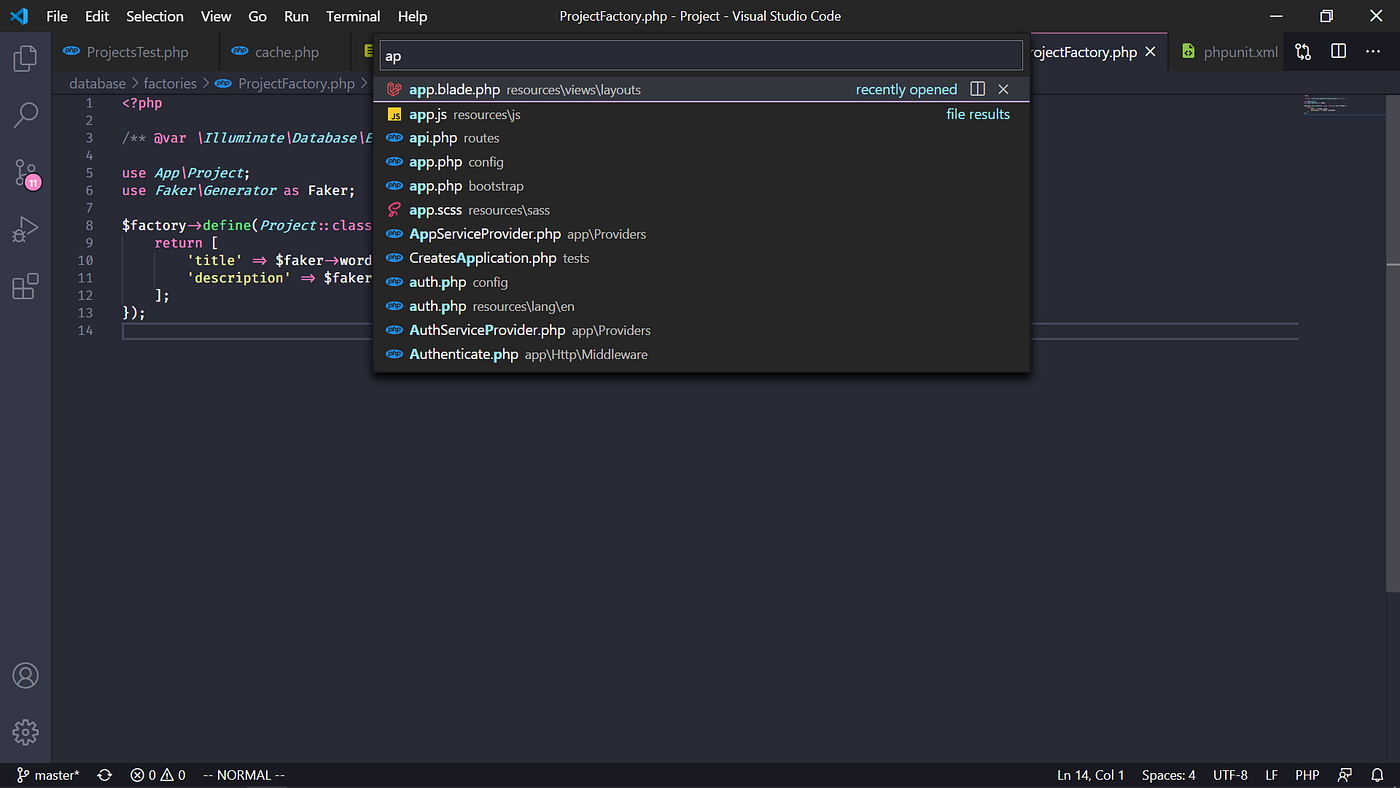Image resolution: width=1400 pixels, height=788 pixels.
Task: Open Source Control view with 11 badge
Action: coord(26,173)
